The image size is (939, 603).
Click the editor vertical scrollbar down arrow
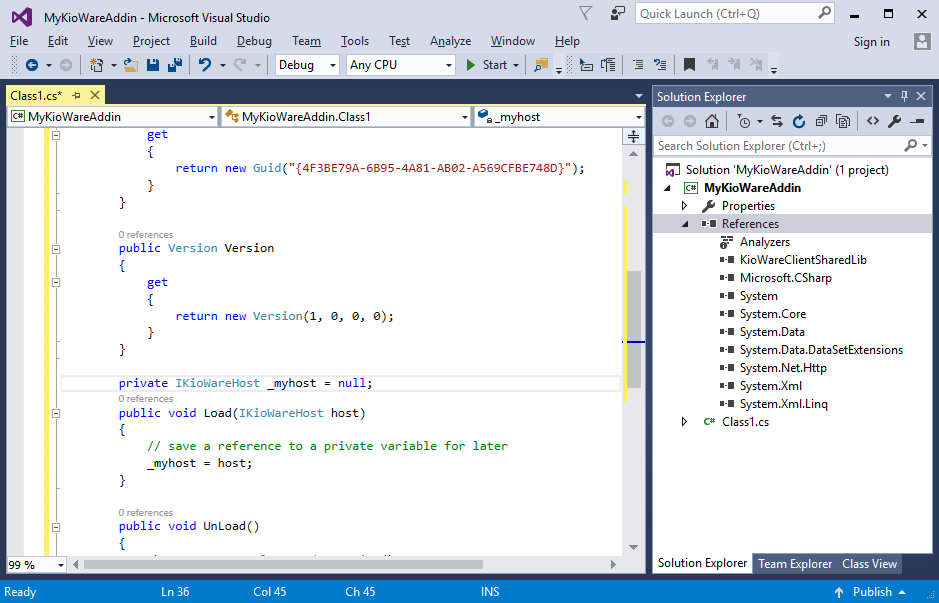(x=633, y=547)
